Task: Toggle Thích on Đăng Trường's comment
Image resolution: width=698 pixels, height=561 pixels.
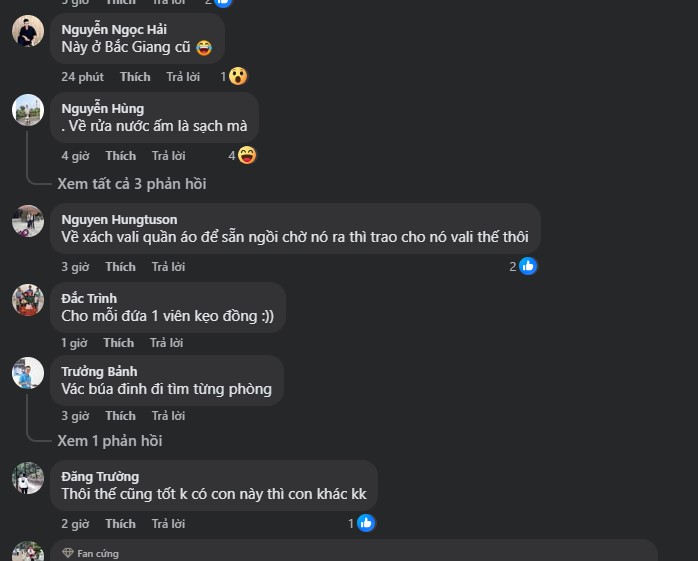Action: tap(120, 524)
